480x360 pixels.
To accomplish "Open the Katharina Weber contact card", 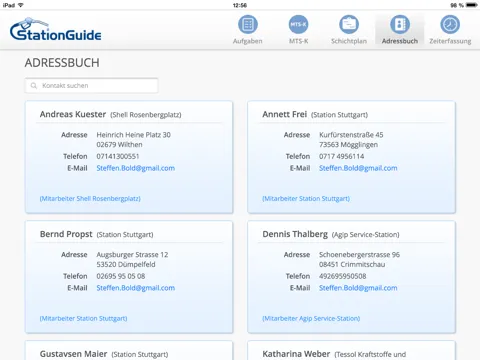I will click(351, 350).
